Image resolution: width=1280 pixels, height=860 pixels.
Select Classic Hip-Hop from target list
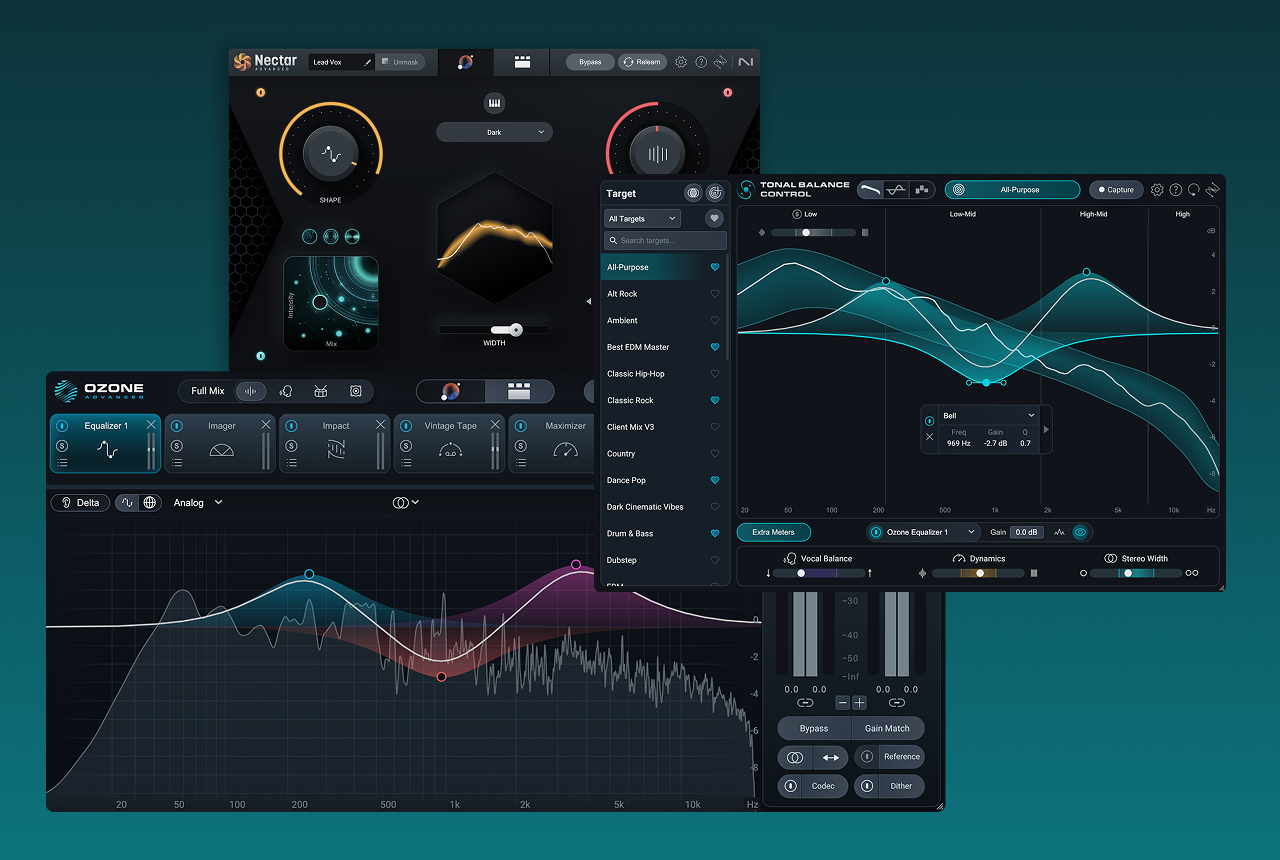636,374
